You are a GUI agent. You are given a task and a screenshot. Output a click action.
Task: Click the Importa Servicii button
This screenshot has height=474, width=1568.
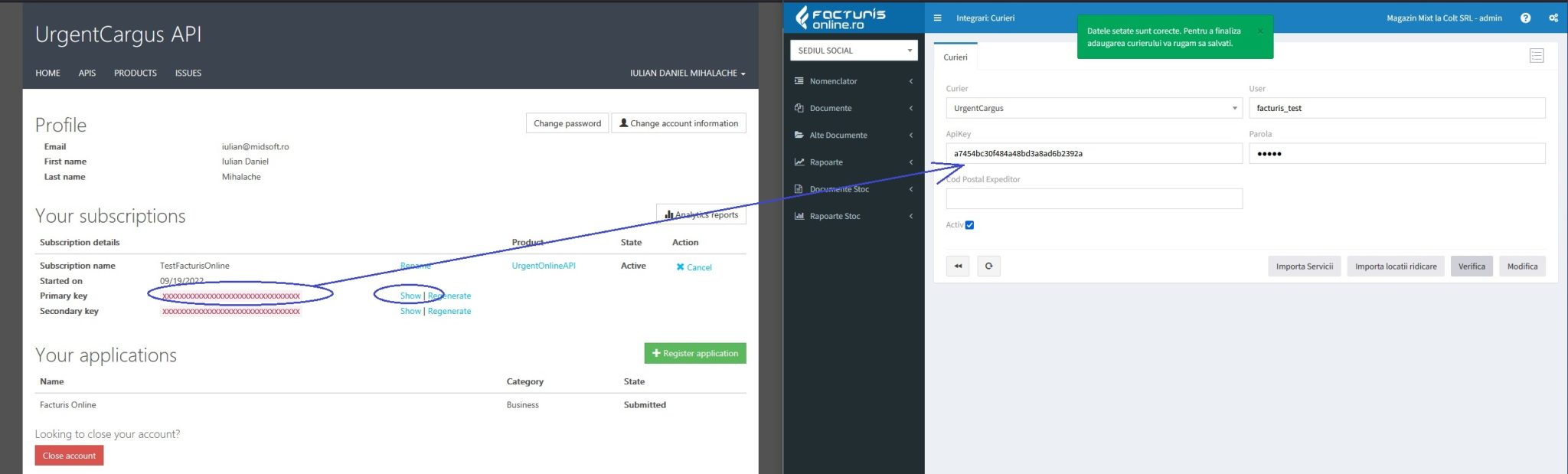click(x=1305, y=266)
